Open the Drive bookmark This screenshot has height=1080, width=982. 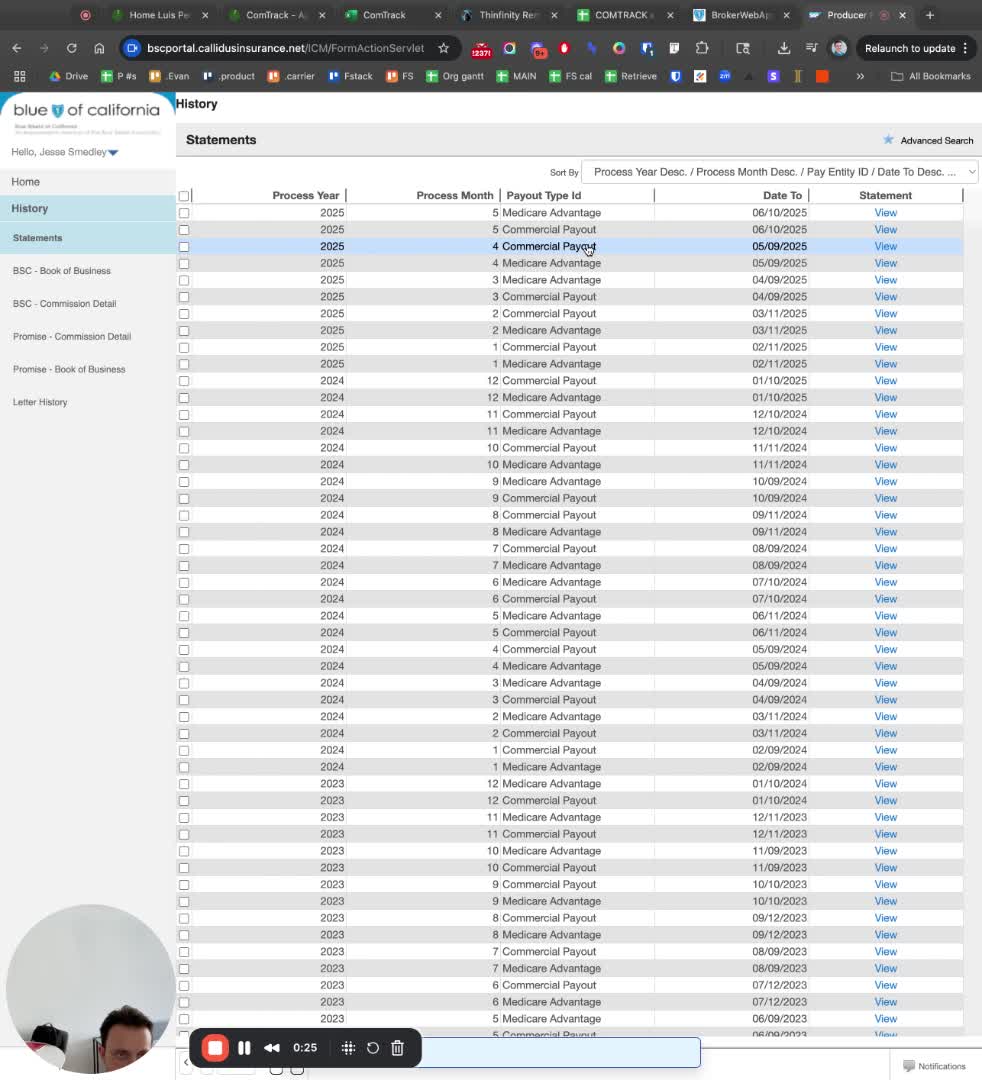68,76
